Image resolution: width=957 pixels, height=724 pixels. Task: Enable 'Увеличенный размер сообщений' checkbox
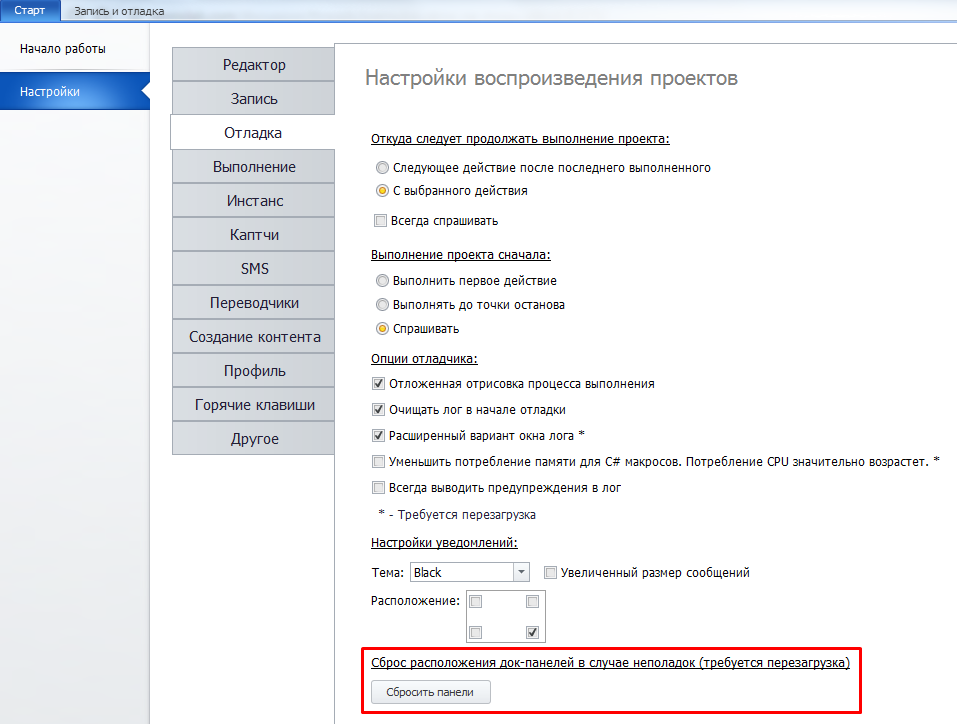click(551, 572)
